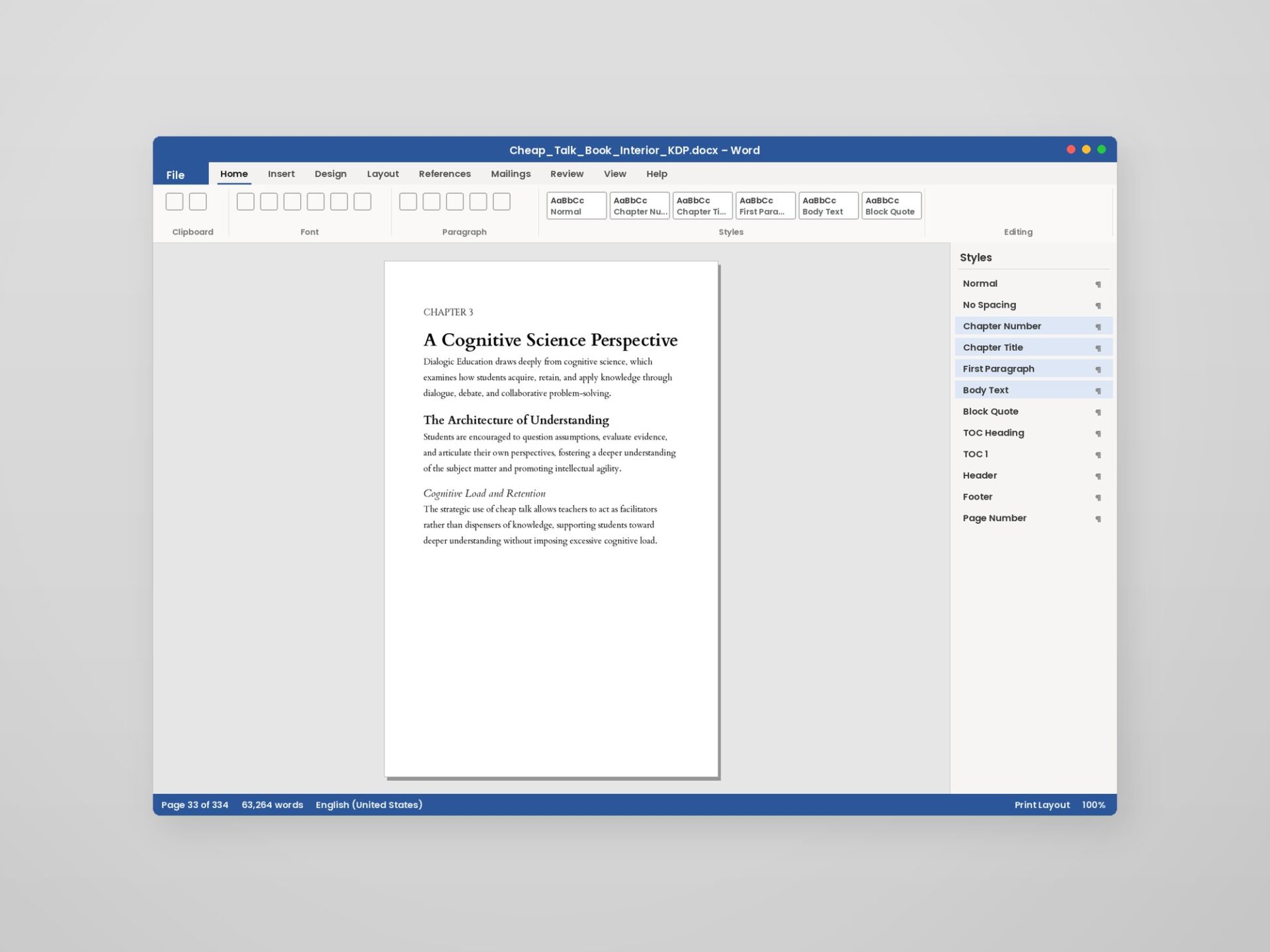This screenshot has width=1270, height=952.
Task: Click the 100% zoom level
Action: (x=1093, y=805)
